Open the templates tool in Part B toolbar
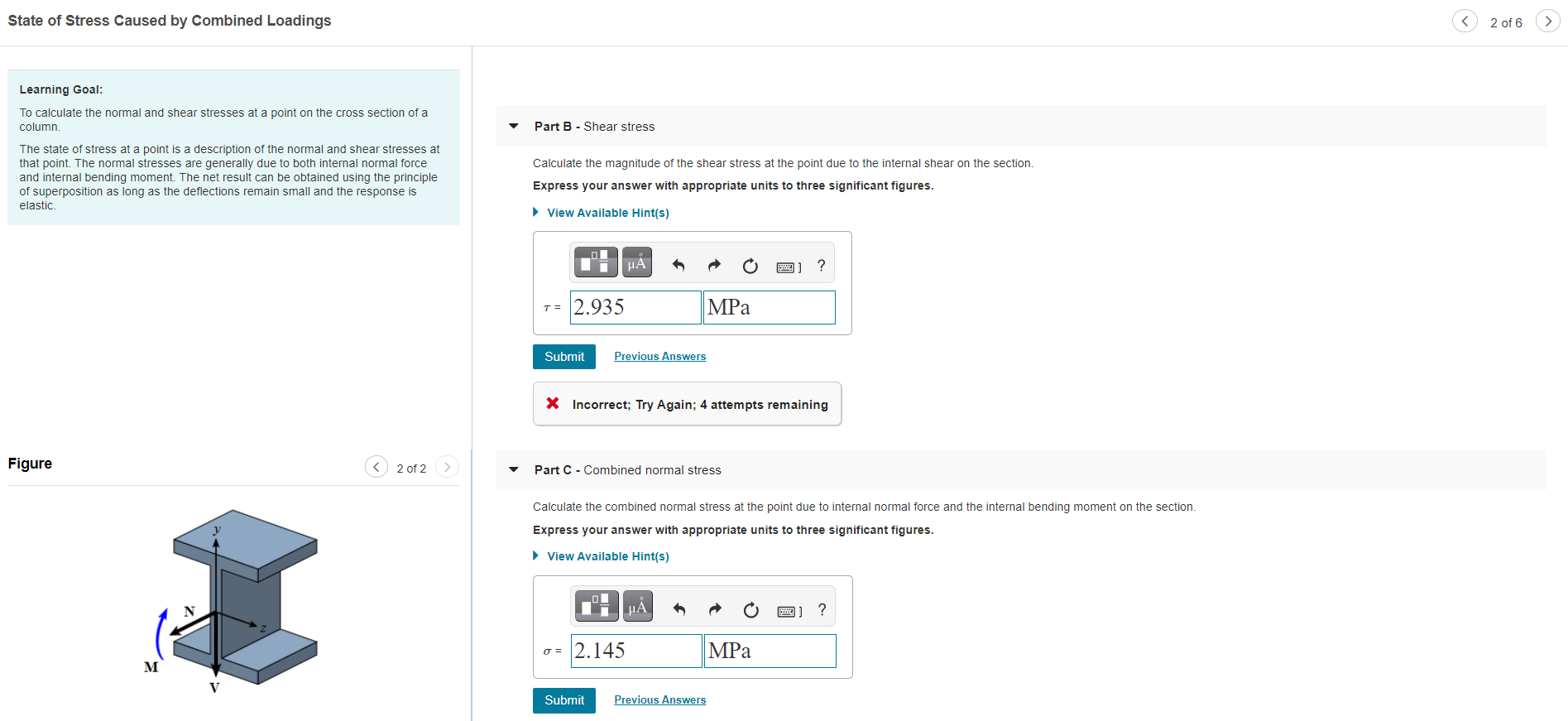 (x=596, y=262)
